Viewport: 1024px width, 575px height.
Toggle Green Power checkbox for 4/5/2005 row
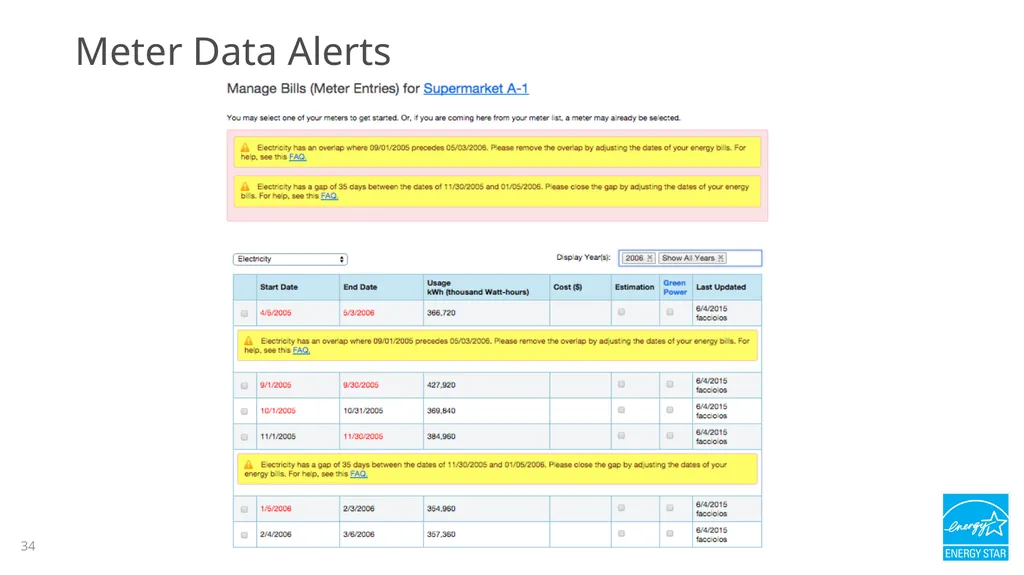(669, 312)
